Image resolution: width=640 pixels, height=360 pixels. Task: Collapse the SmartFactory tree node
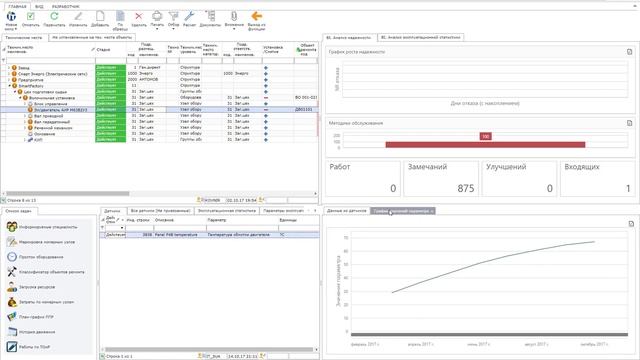(x=9, y=86)
